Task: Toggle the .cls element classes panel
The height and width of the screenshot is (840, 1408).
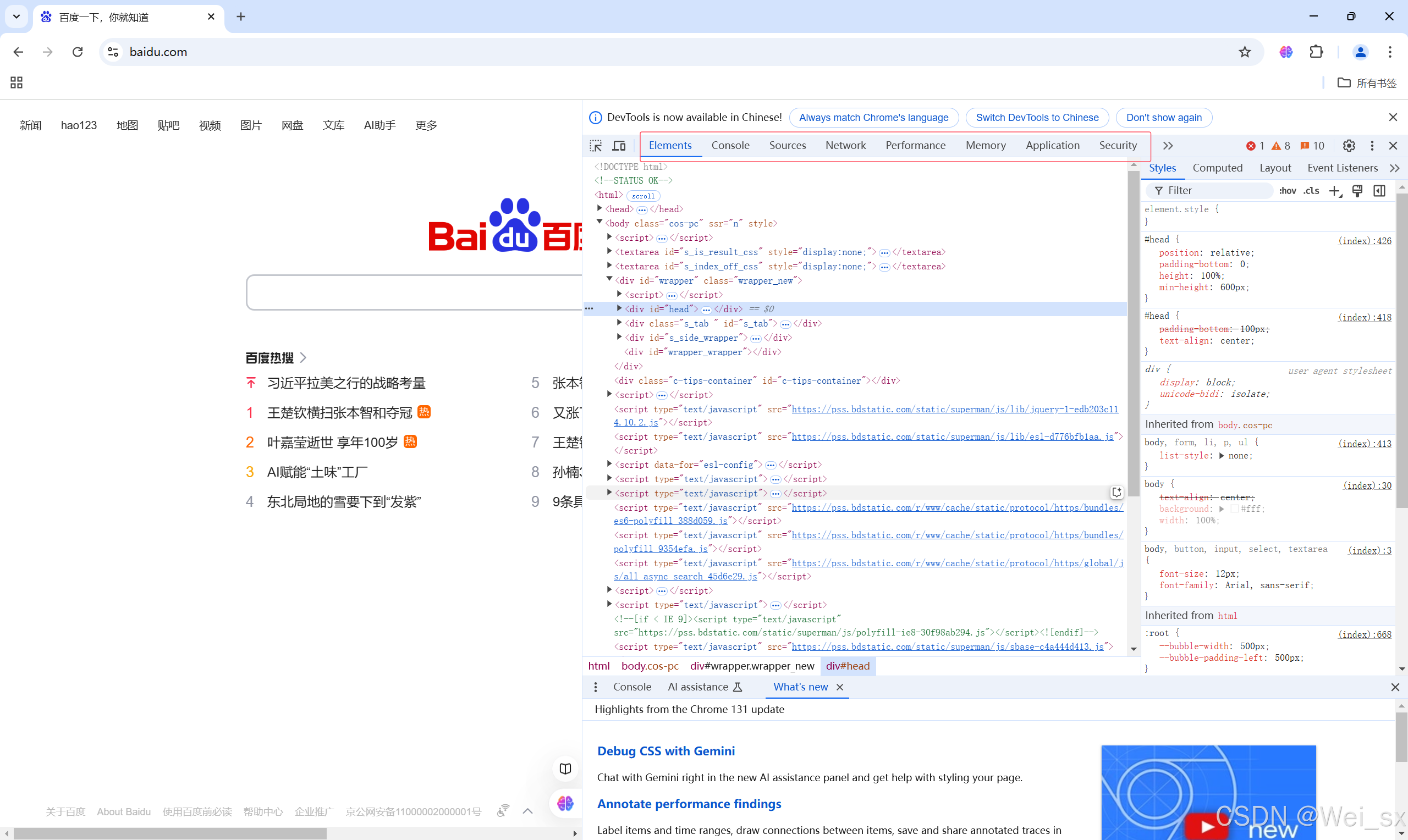Action: (x=1311, y=191)
